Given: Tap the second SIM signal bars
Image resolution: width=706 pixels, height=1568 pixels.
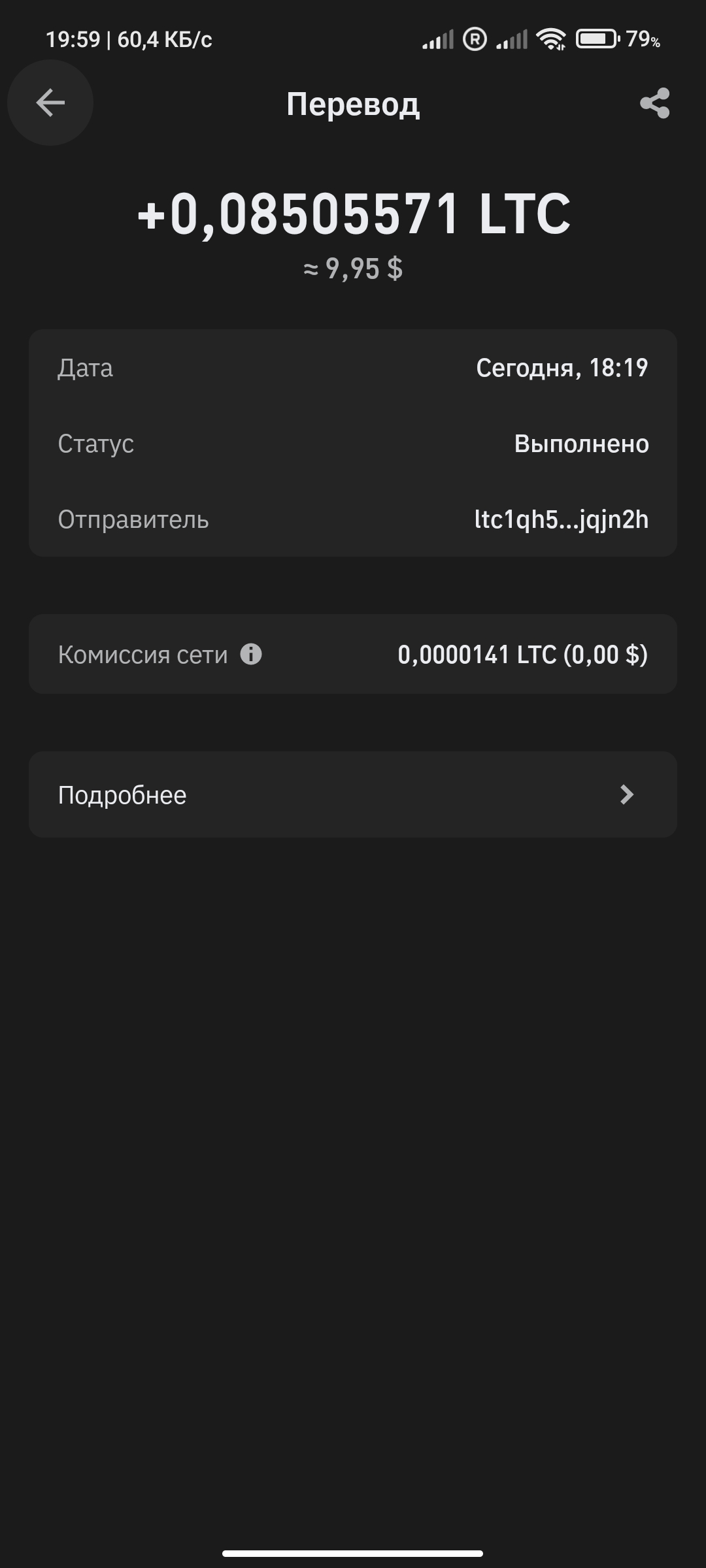Looking at the screenshot, I should click(x=512, y=41).
